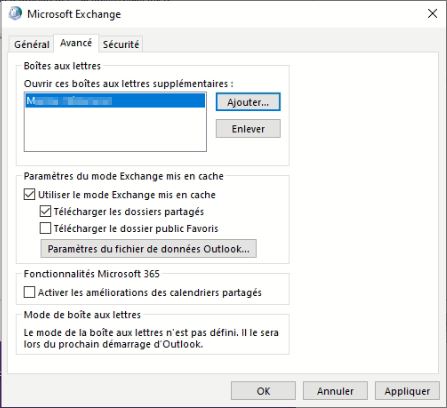447x408 pixels.
Task: Click the Microsoft Exchange title bar text
Action: (x=74, y=14)
